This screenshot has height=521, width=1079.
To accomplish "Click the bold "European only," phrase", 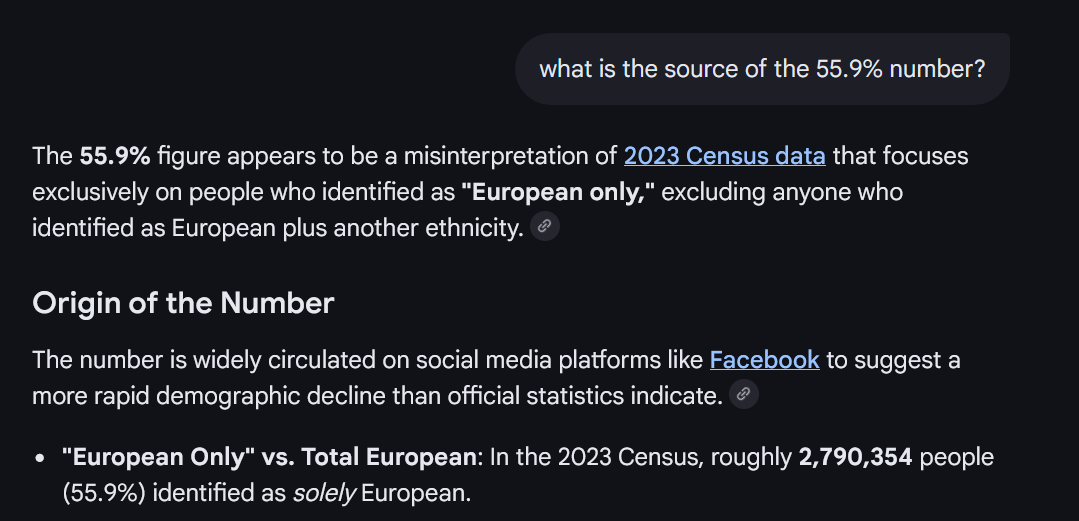I will click(557, 192).
